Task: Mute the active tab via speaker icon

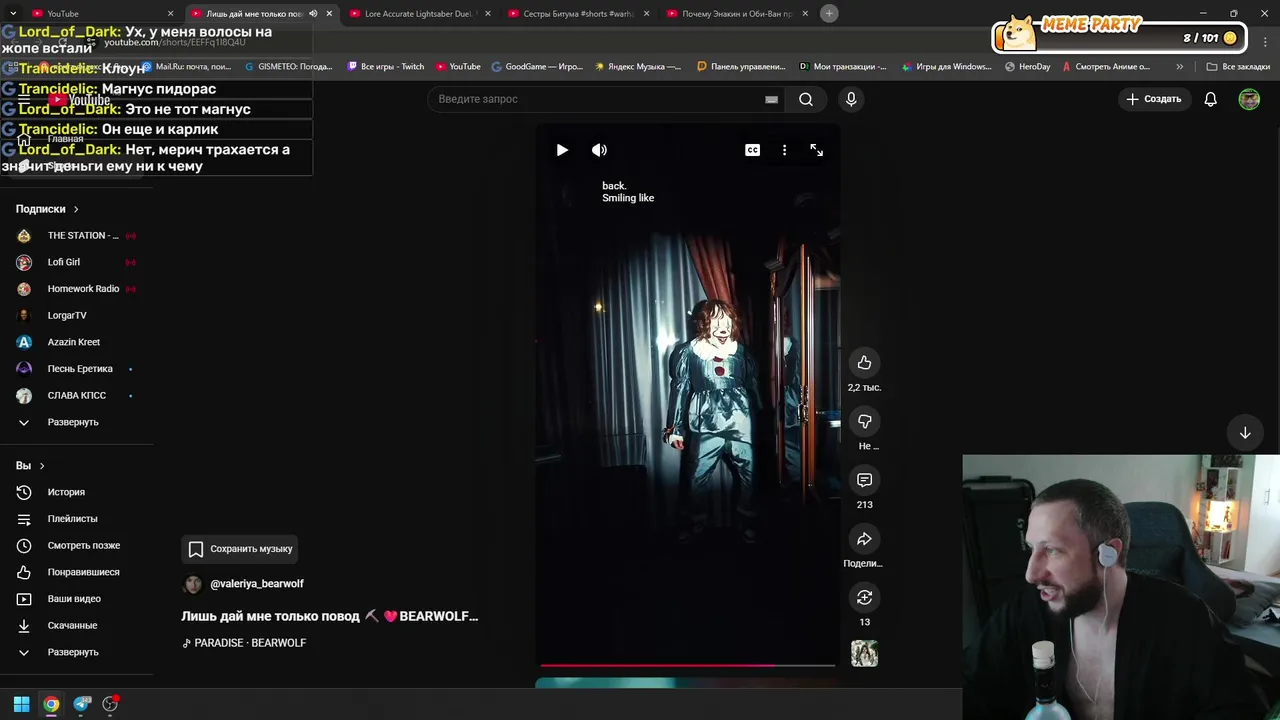Action: (313, 14)
